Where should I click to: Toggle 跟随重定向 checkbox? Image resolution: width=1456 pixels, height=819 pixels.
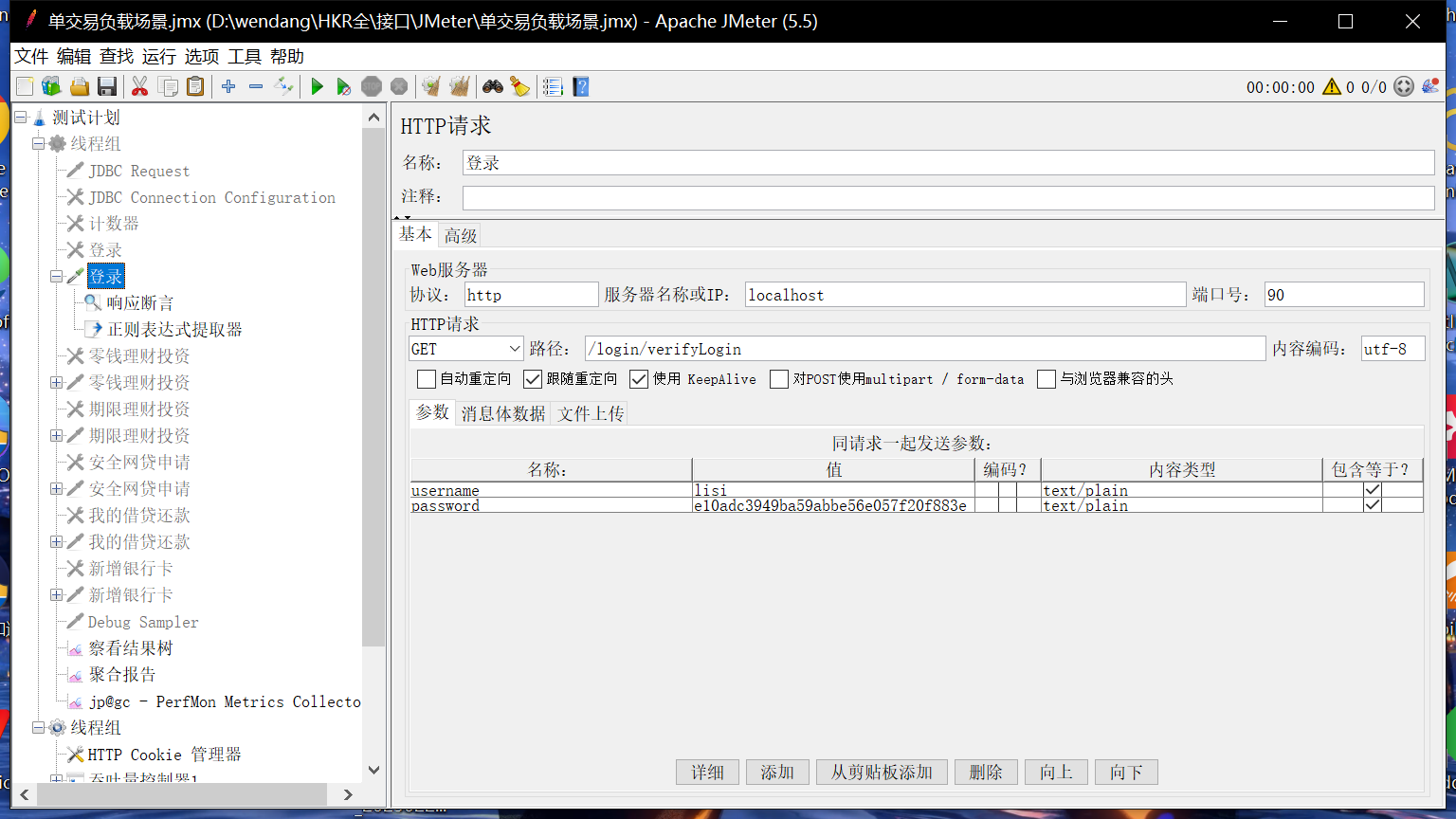pyautogui.click(x=533, y=379)
